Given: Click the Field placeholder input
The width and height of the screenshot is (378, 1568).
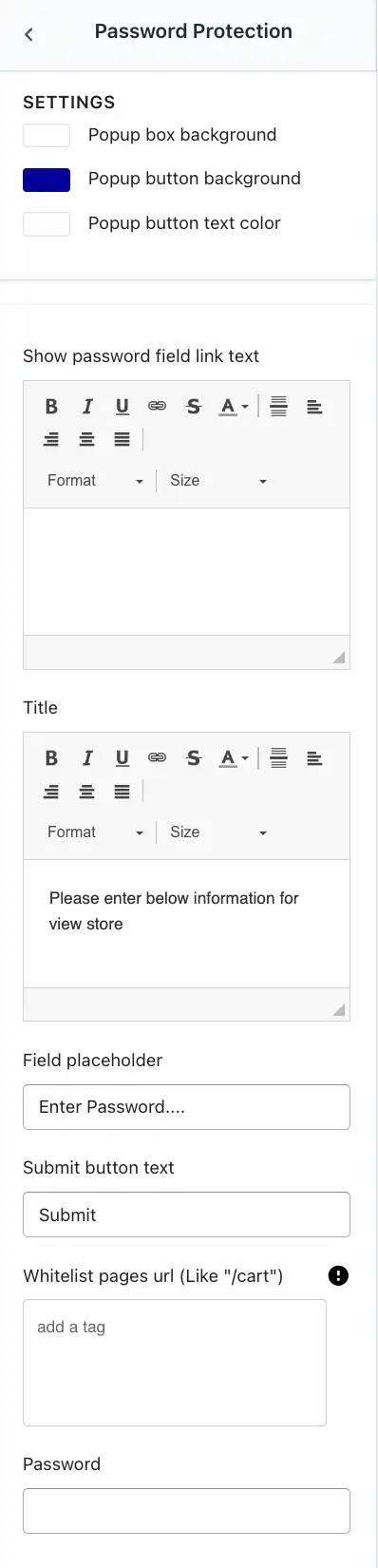Looking at the screenshot, I should tap(186, 1107).
